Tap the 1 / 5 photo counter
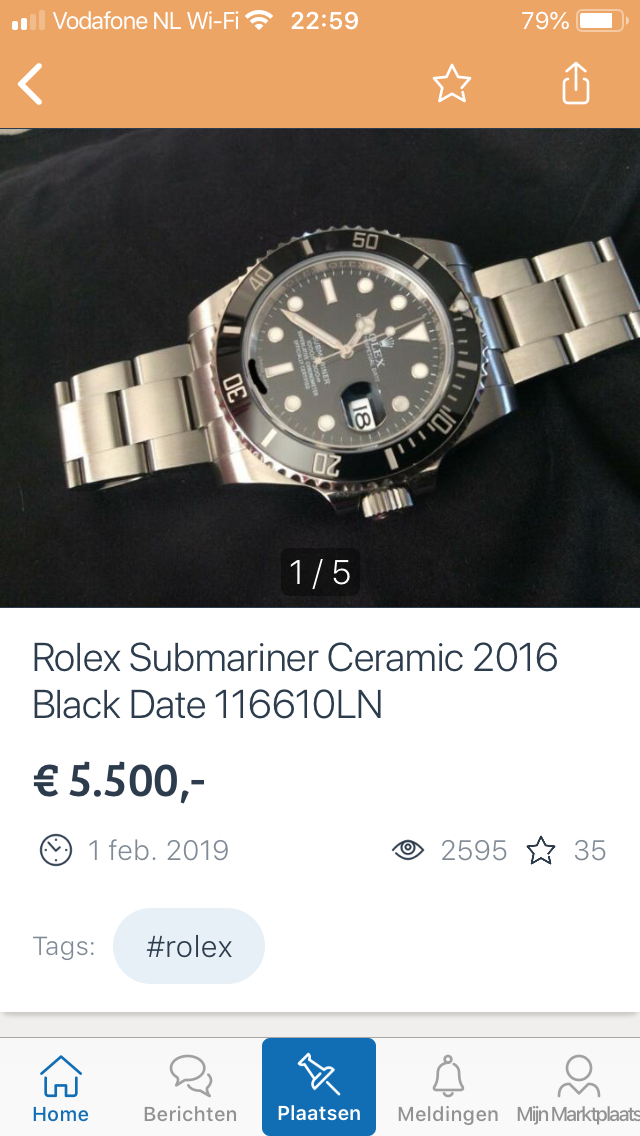This screenshot has width=640, height=1136. 320,572
